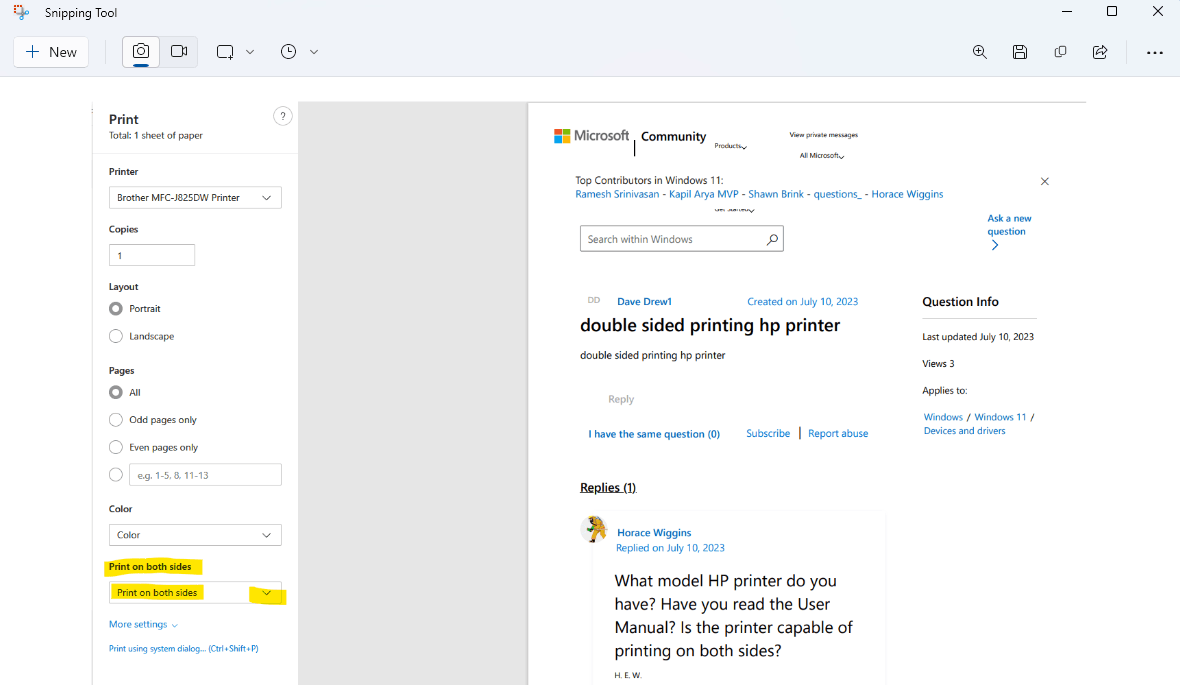This screenshot has height=689, width=1180.
Task: Click the question title double sided printing
Action: click(710, 326)
